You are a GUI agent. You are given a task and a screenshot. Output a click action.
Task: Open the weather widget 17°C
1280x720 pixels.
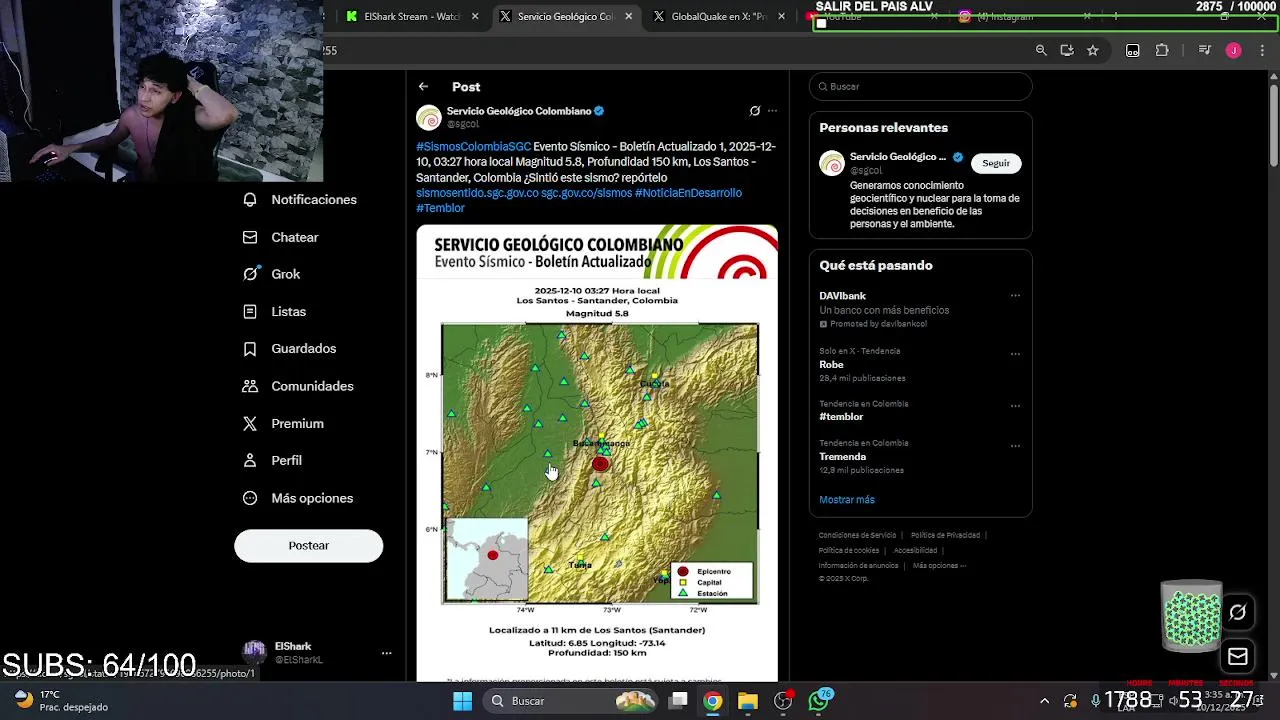pos(62,701)
